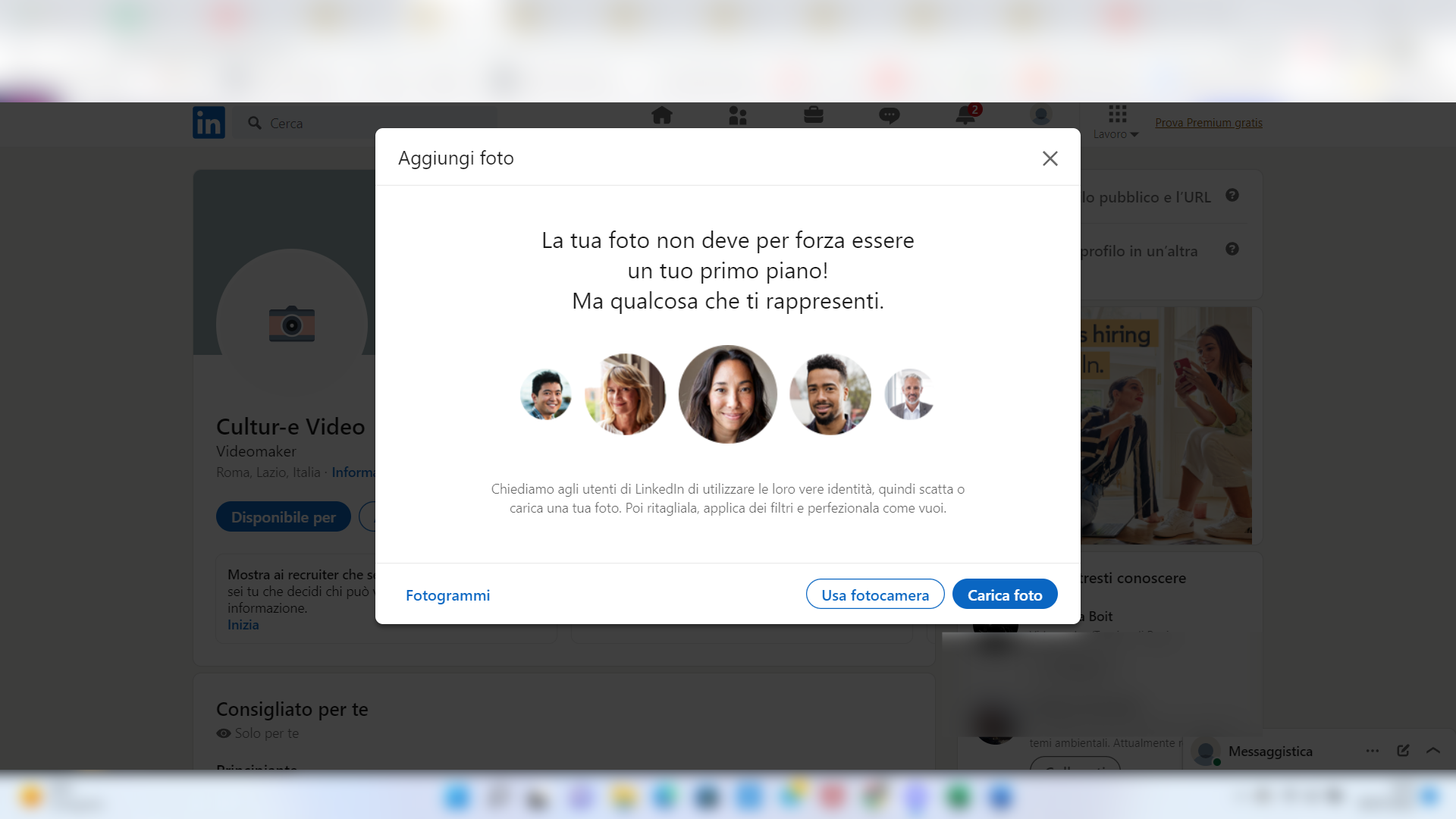Click the help question mark beside the URL setting
The width and height of the screenshot is (1456, 819).
[1232, 196]
